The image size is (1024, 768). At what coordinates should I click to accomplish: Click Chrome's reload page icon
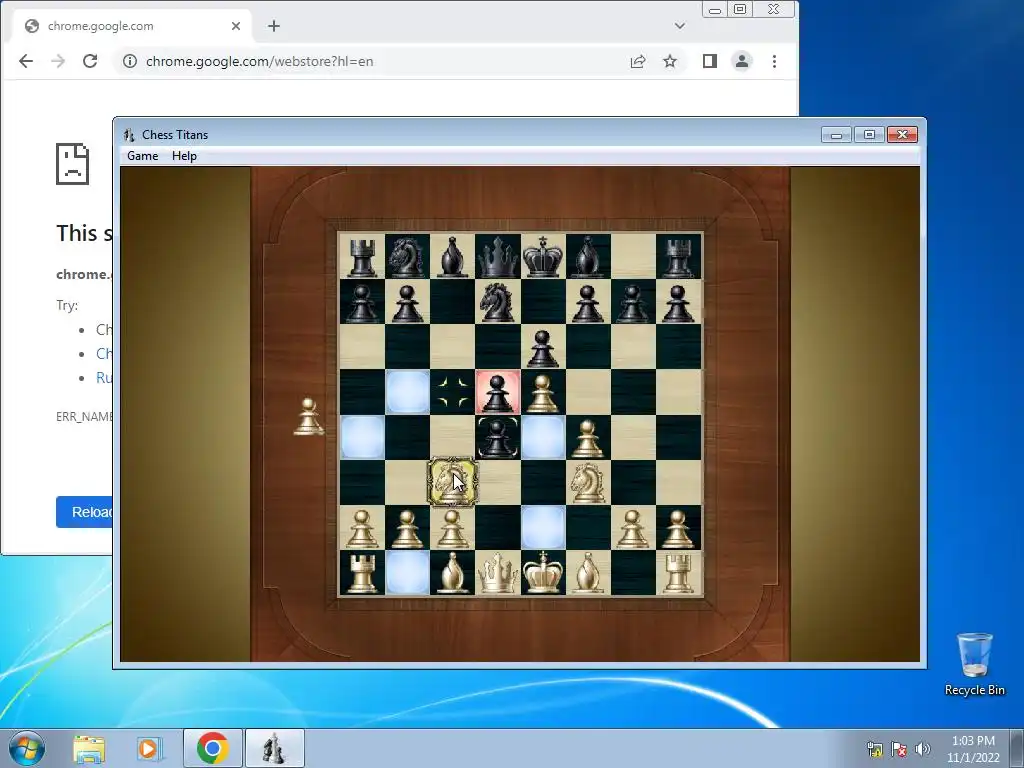(x=90, y=61)
